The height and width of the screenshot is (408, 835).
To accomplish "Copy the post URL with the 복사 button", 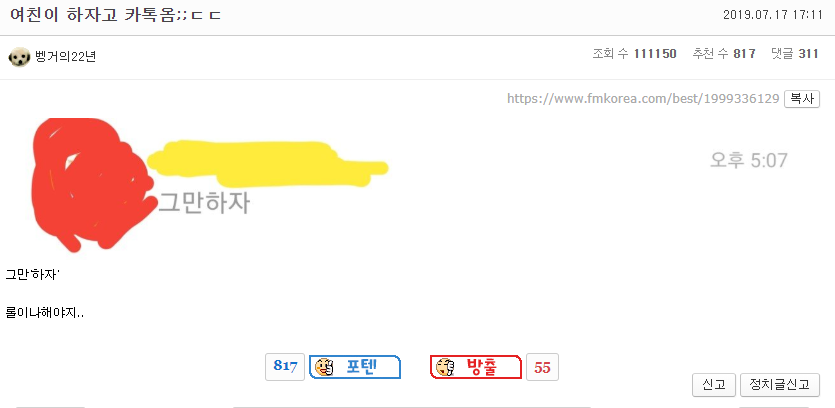I will [801, 99].
